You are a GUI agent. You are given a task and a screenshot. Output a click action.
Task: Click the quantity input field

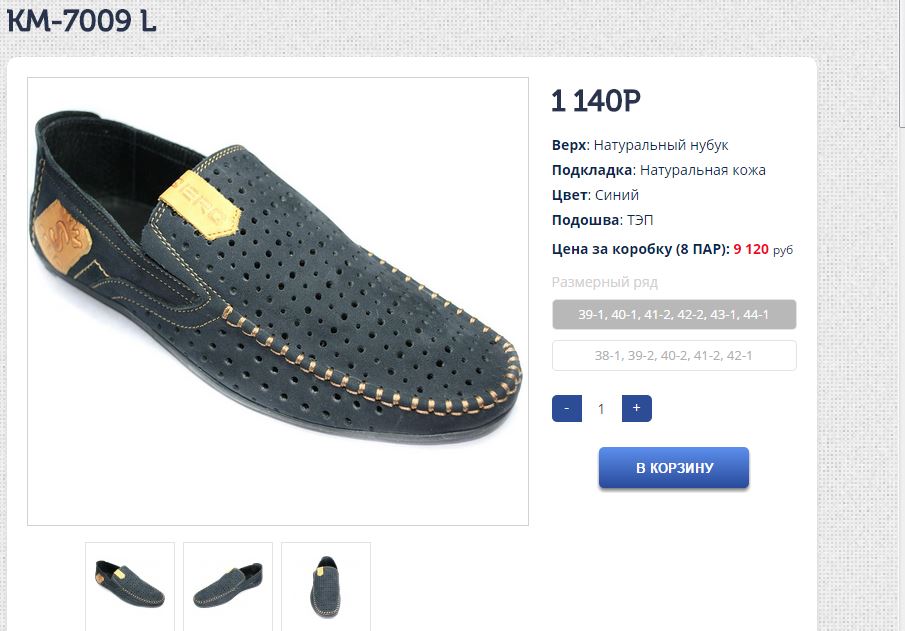tap(601, 408)
